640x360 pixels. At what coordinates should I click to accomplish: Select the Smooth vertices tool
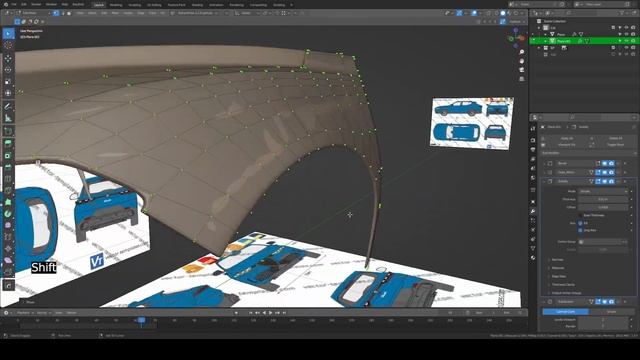[x=8, y=225]
